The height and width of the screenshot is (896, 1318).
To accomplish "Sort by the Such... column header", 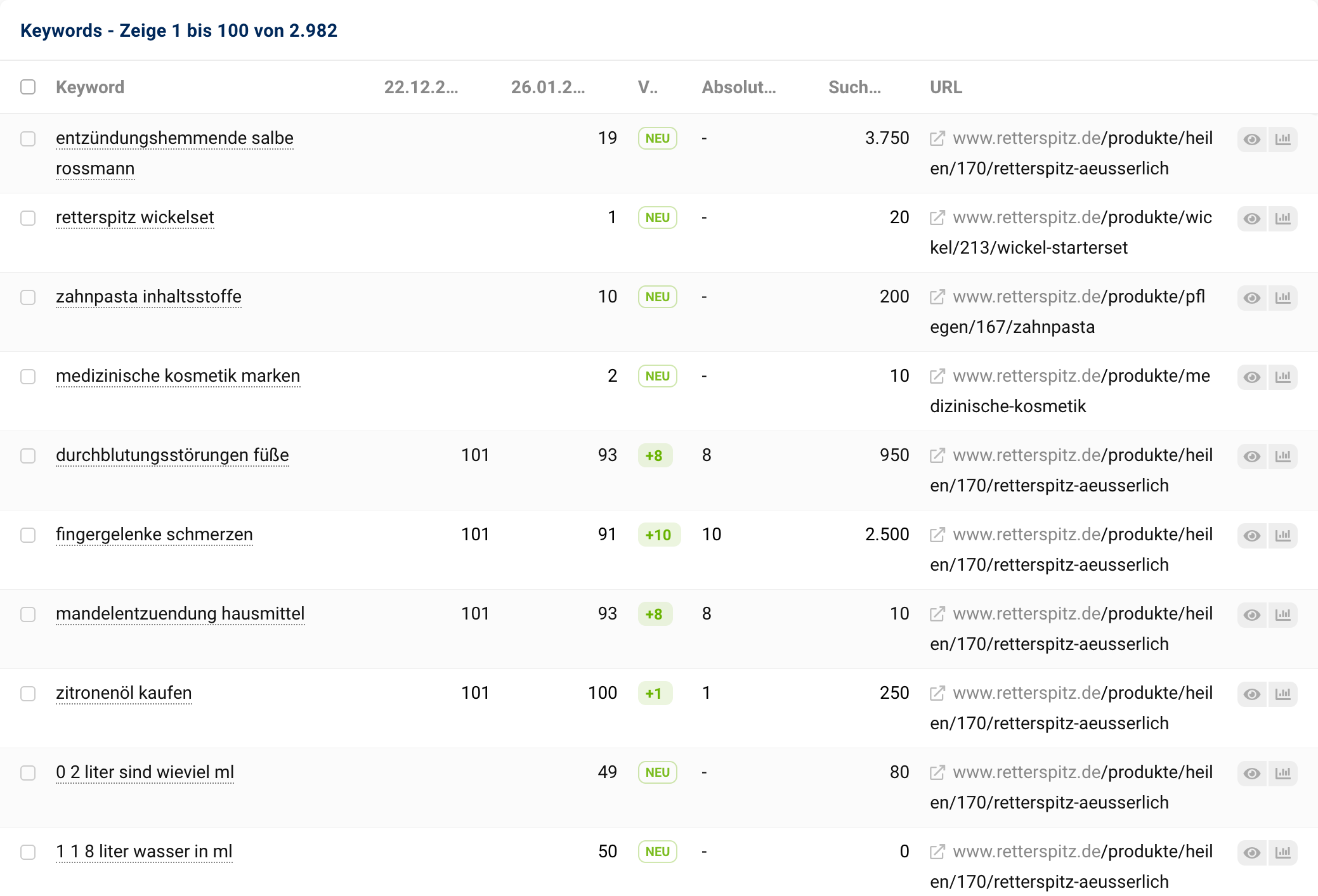I will tap(854, 88).
